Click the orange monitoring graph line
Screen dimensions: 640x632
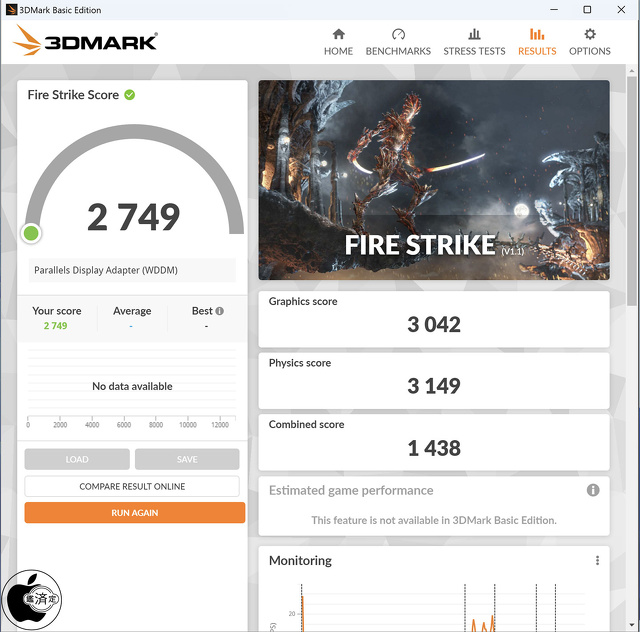point(483,625)
